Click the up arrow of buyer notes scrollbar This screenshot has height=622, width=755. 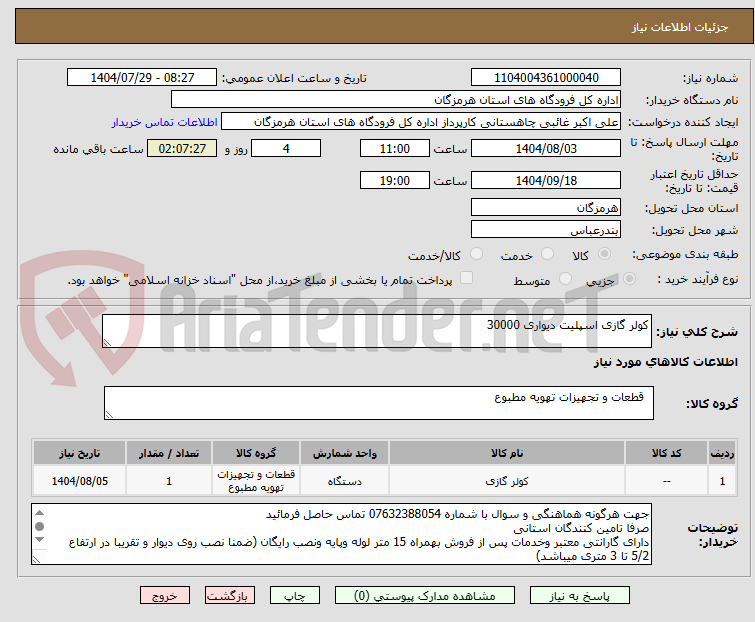40,513
